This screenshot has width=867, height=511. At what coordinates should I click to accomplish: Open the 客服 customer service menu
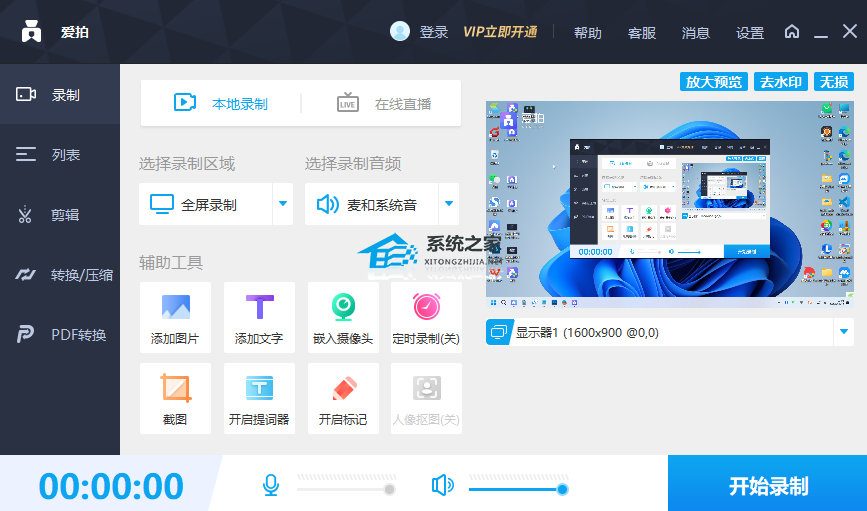641,33
